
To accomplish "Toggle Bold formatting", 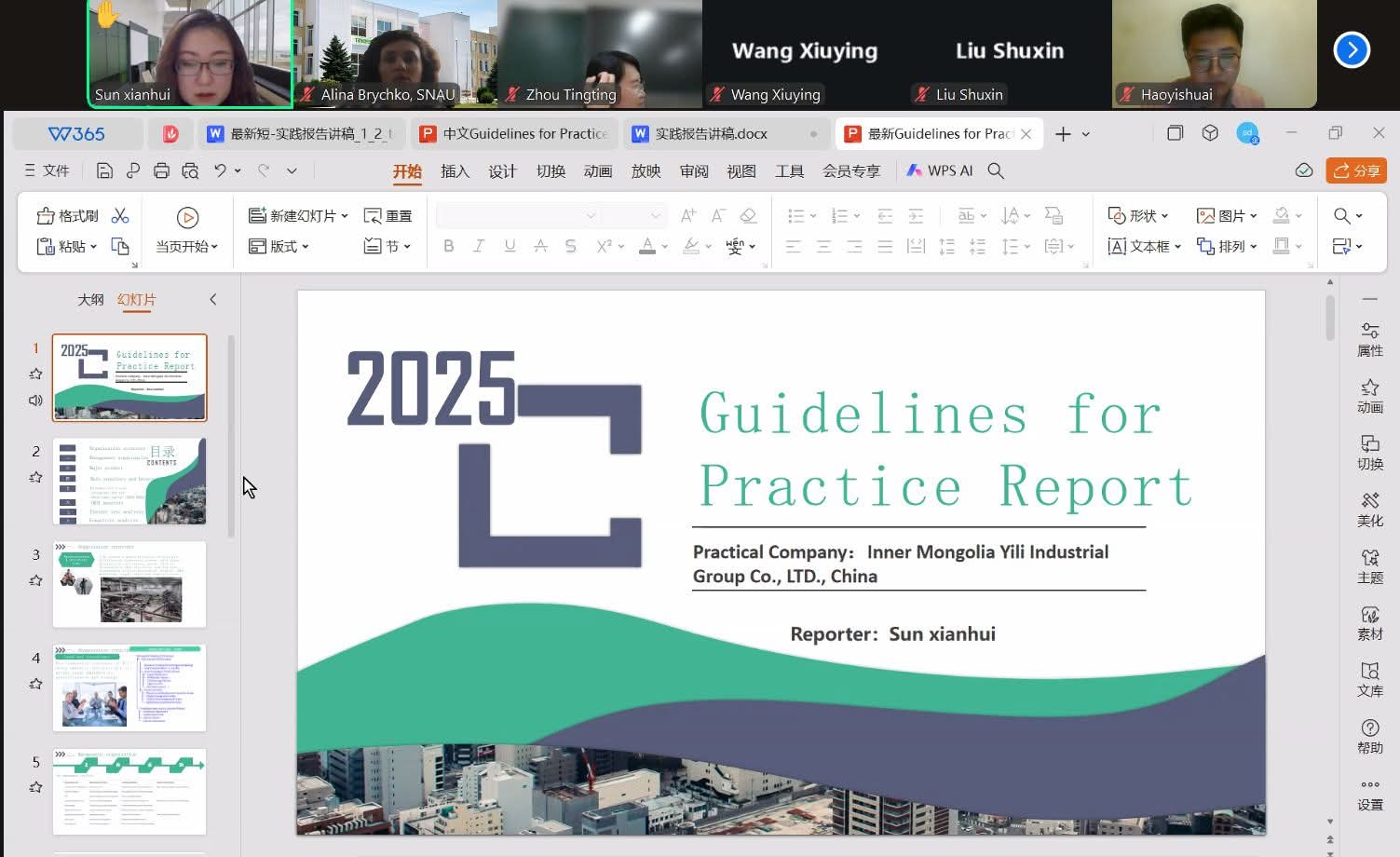I will point(449,246).
